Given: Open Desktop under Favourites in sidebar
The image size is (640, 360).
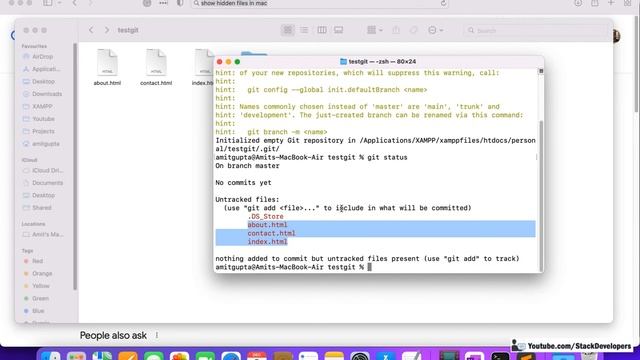Looking at the screenshot, I should click(x=43, y=82).
